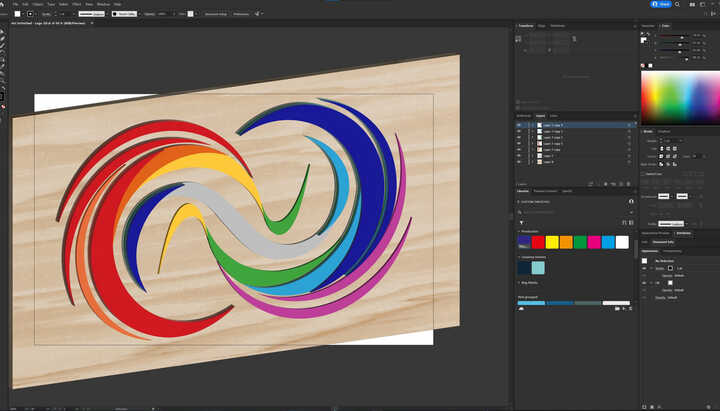This screenshot has height=411, width=720.
Task: Switch to the Swatches panel tab
Action: tap(648, 26)
